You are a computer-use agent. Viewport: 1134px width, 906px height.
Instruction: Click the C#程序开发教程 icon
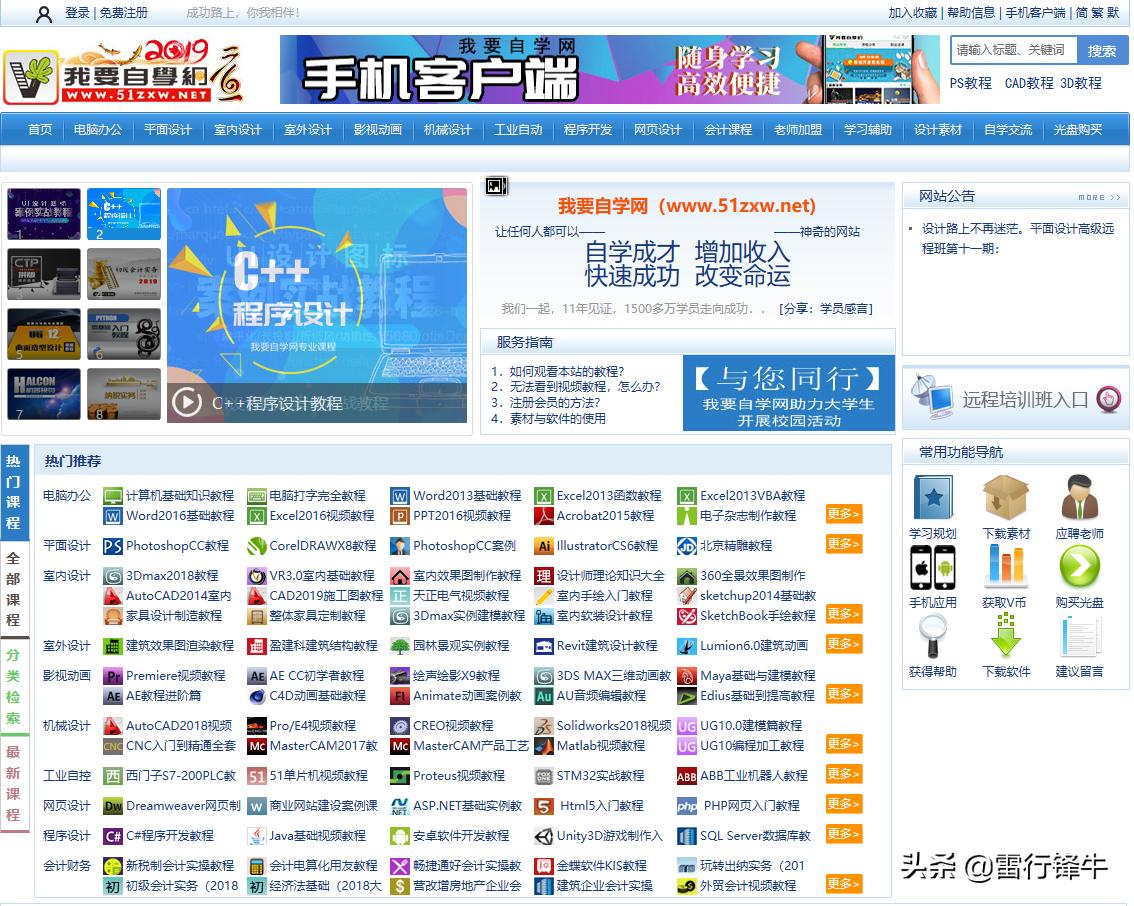click(x=112, y=837)
